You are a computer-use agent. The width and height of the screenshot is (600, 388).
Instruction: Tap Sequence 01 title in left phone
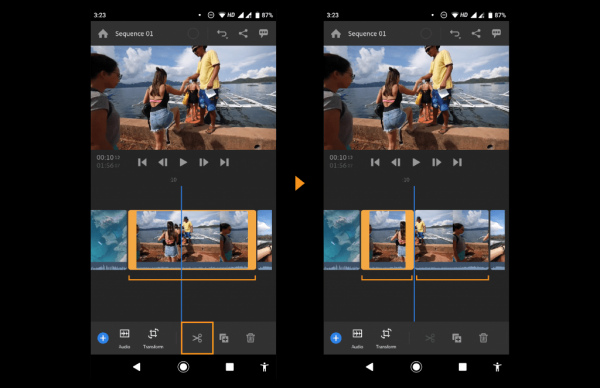(134, 34)
